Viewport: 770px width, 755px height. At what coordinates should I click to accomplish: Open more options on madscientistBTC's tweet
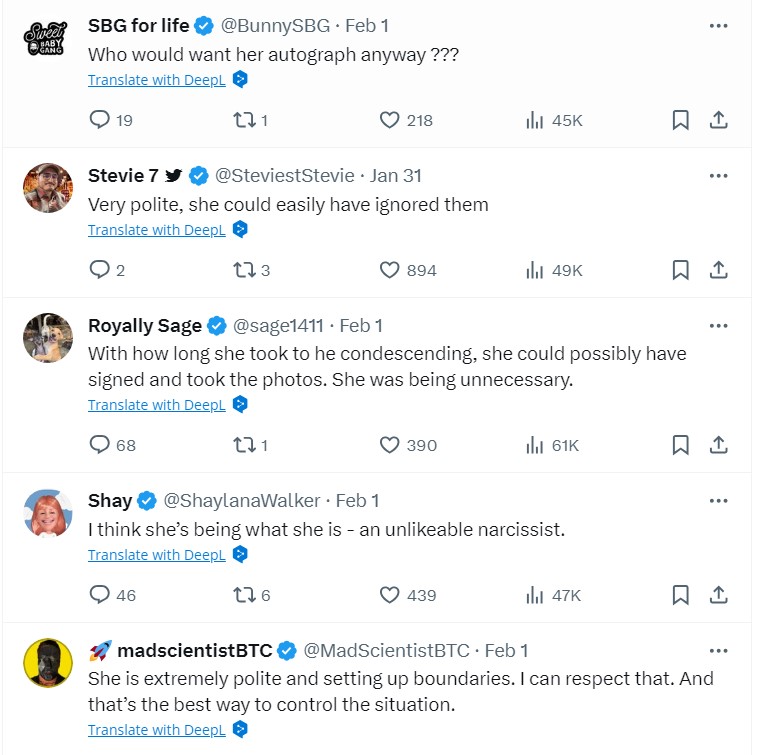718,650
